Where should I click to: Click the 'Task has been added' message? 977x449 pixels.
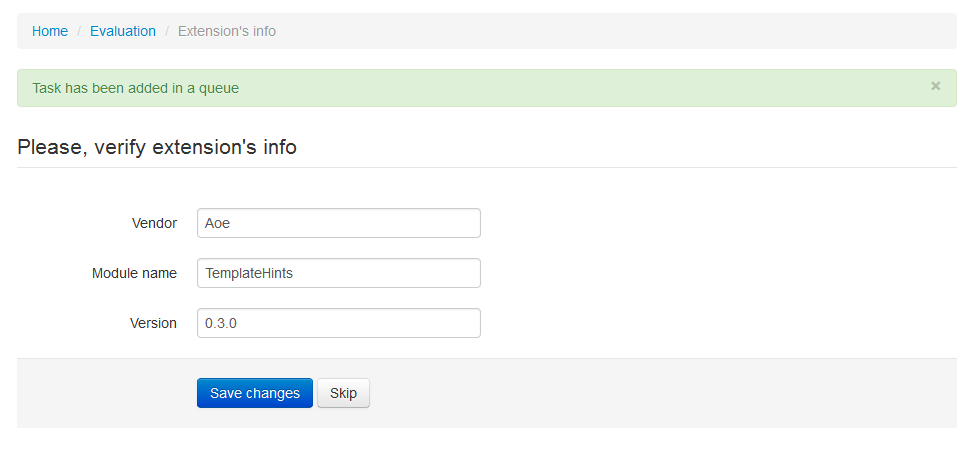135,88
